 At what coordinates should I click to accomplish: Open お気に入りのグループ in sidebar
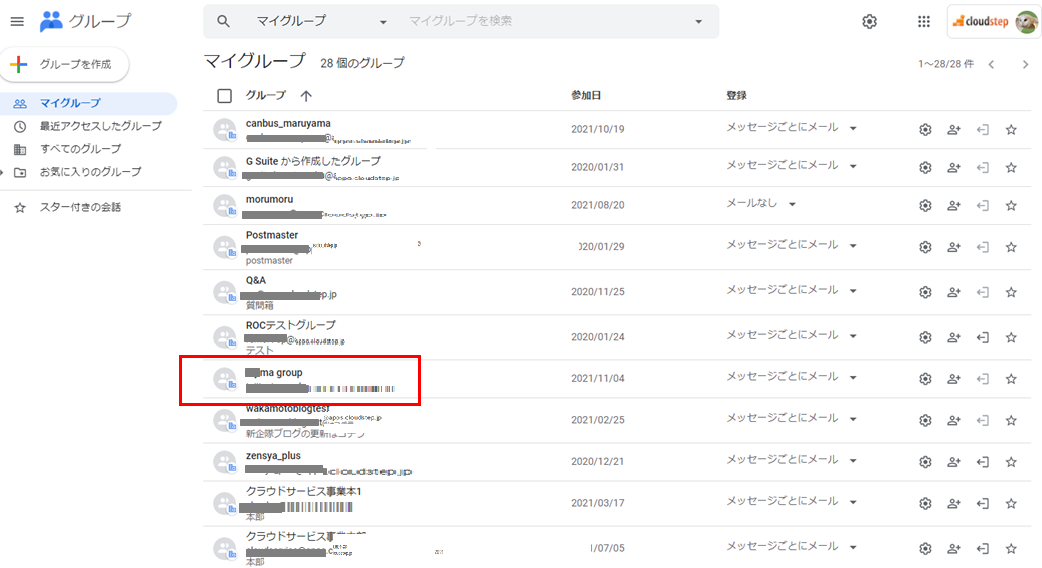click(x=90, y=172)
